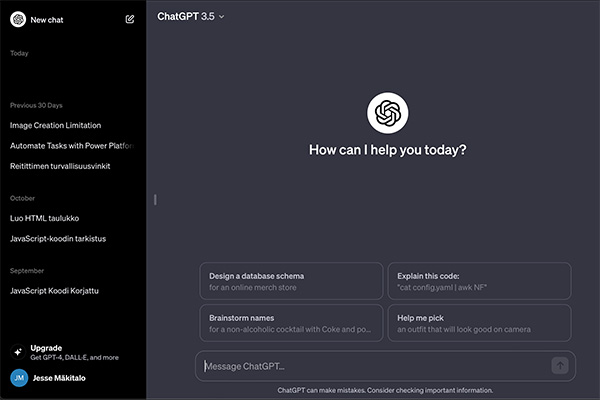Collapse the sidebar using the handle

tap(154, 200)
